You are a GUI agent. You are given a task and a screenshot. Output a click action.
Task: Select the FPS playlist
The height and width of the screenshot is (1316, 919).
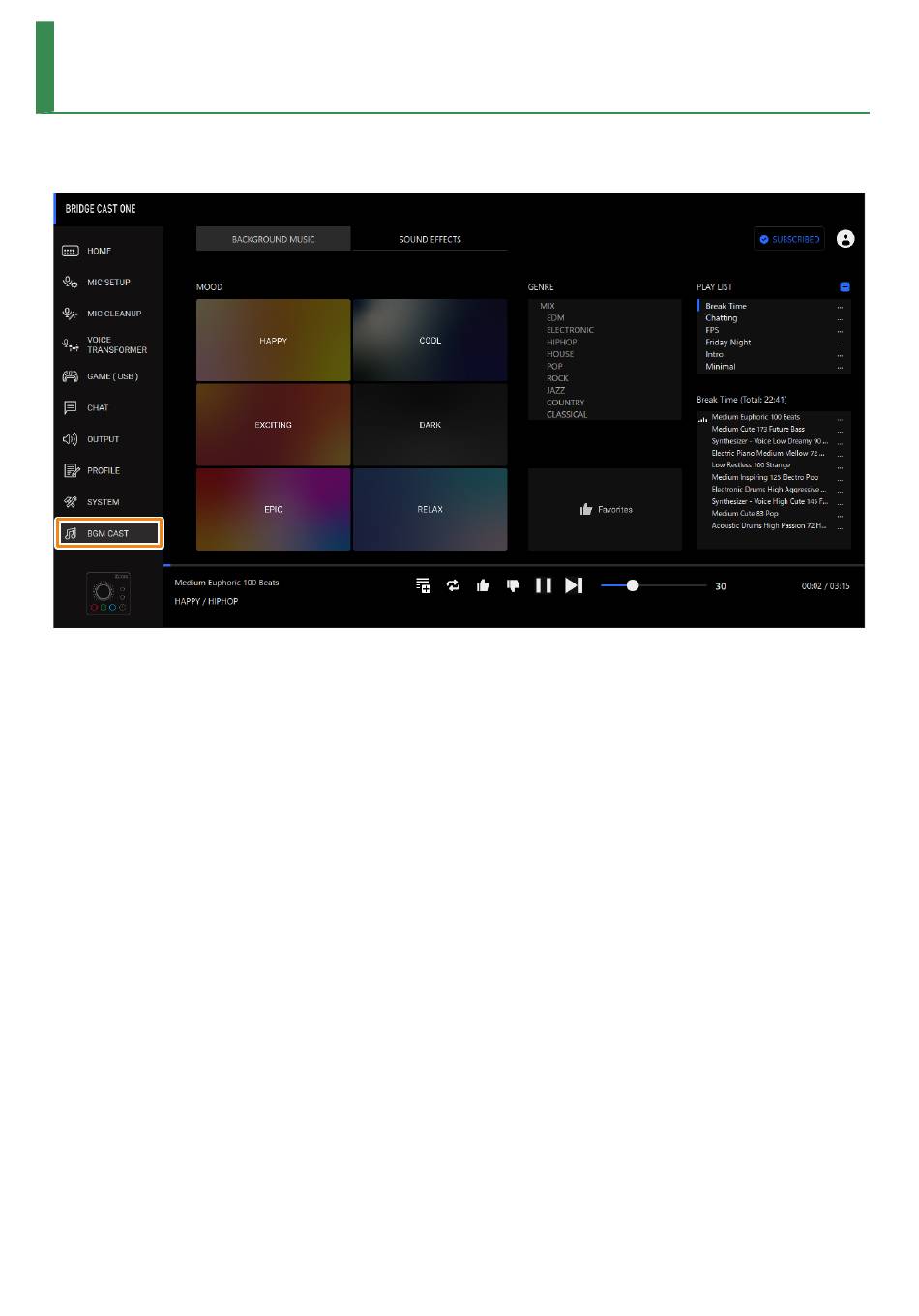[x=712, y=330]
